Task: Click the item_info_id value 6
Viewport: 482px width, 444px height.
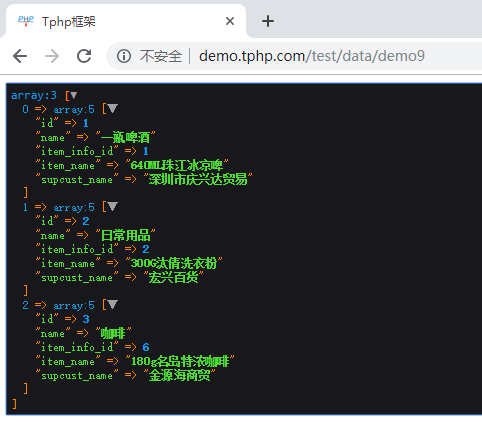Action: [146, 347]
